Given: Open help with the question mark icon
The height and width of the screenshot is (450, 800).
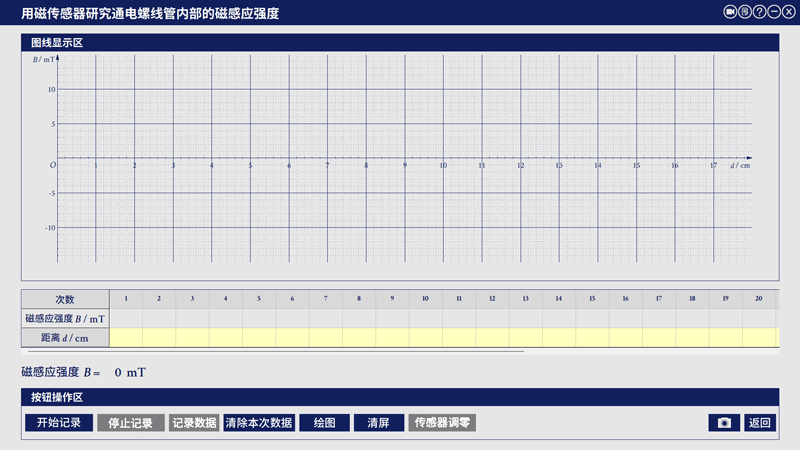Looking at the screenshot, I should pos(759,11).
